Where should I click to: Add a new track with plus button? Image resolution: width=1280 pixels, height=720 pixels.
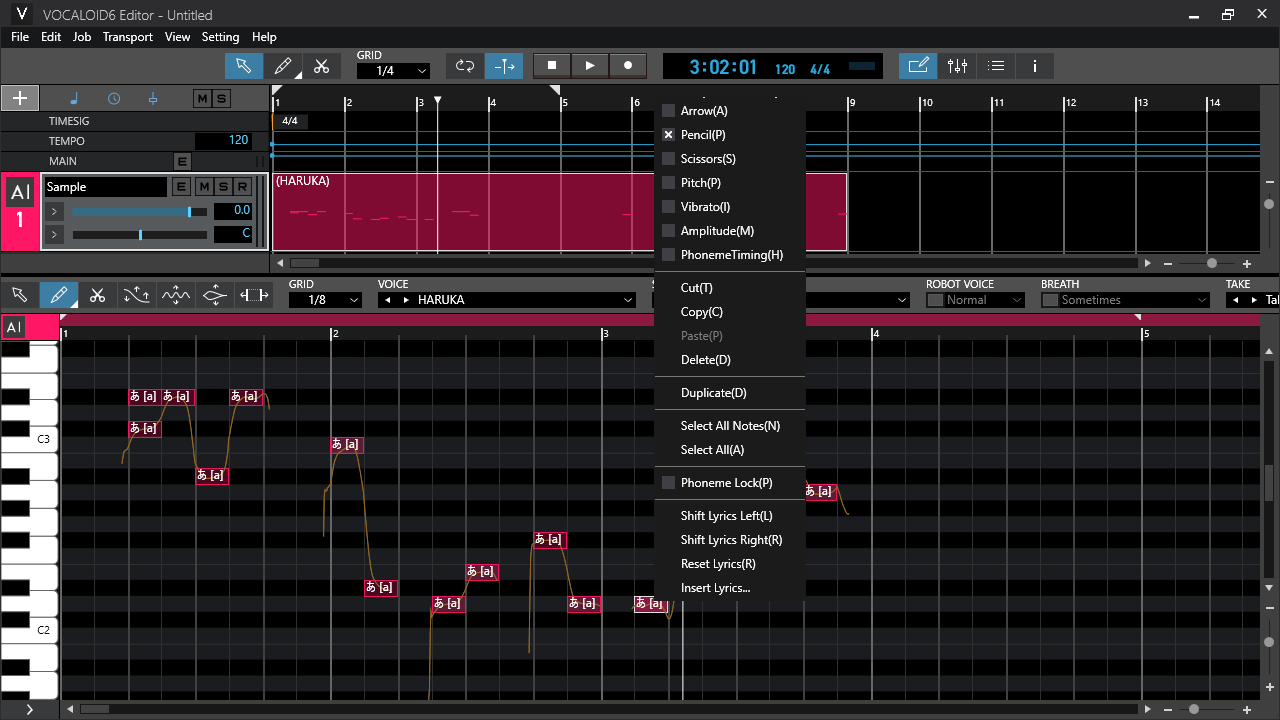click(20, 98)
